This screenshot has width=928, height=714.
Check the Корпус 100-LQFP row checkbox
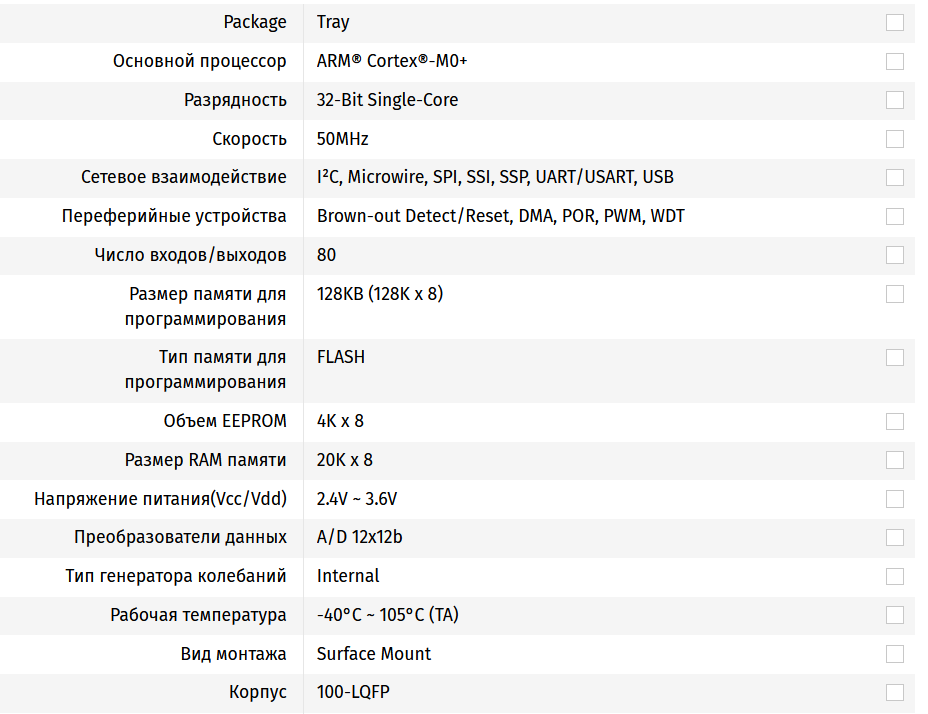(894, 692)
